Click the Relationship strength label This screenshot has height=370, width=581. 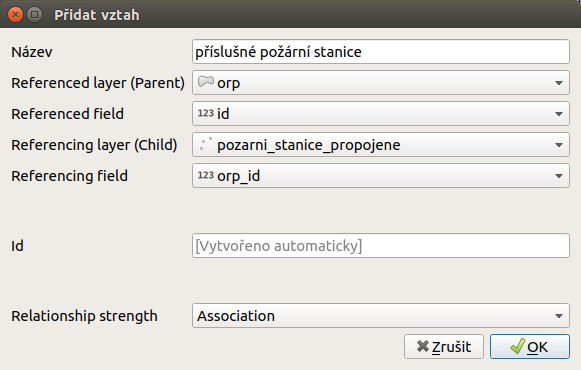(x=84, y=316)
